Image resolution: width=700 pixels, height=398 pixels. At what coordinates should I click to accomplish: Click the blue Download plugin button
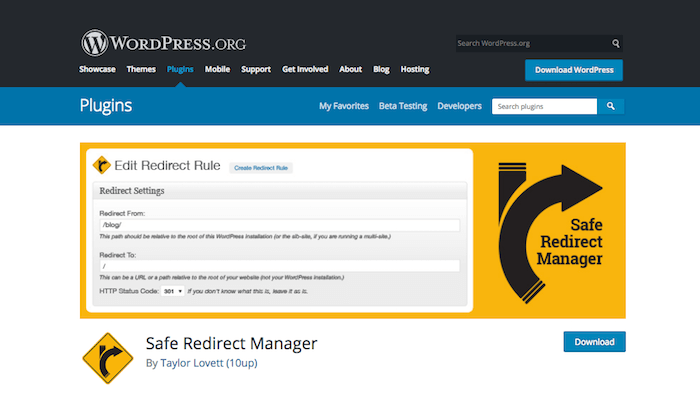[594, 342]
